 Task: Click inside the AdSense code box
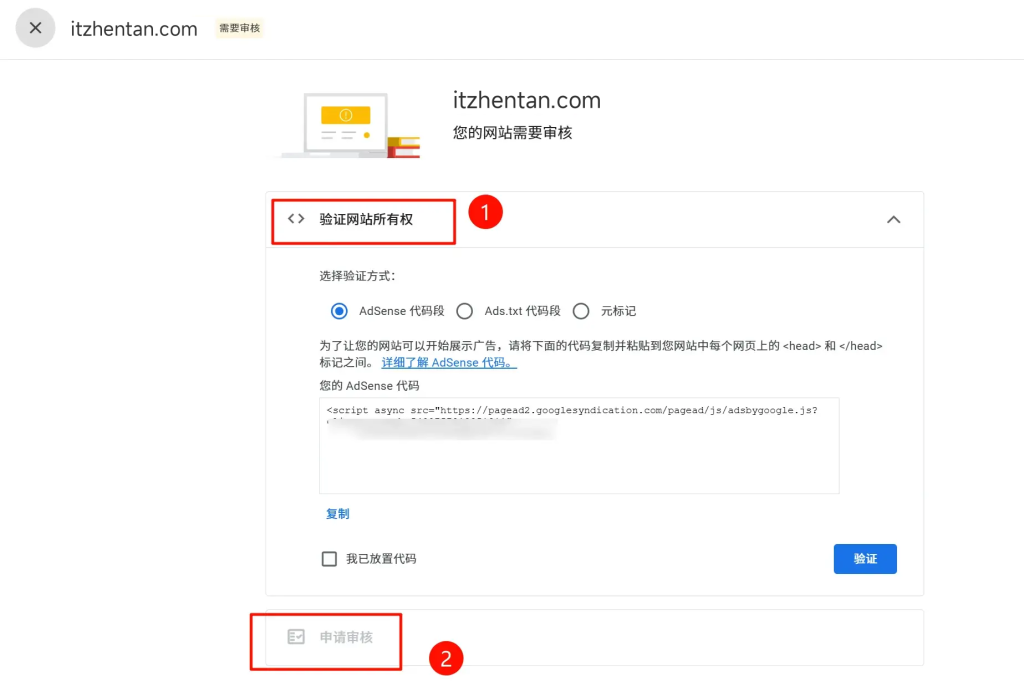578,460
